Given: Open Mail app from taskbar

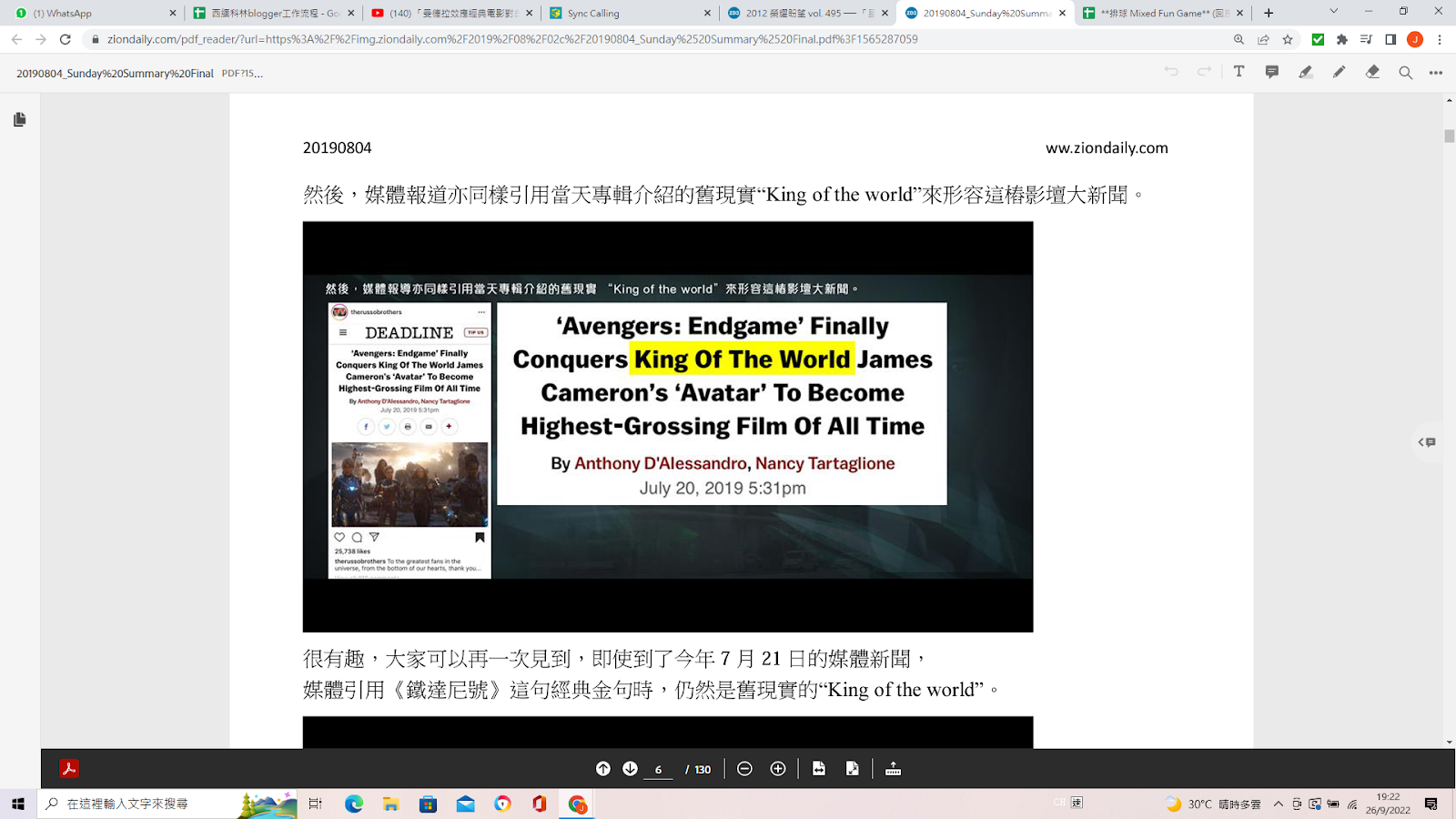Looking at the screenshot, I should coord(465,804).
